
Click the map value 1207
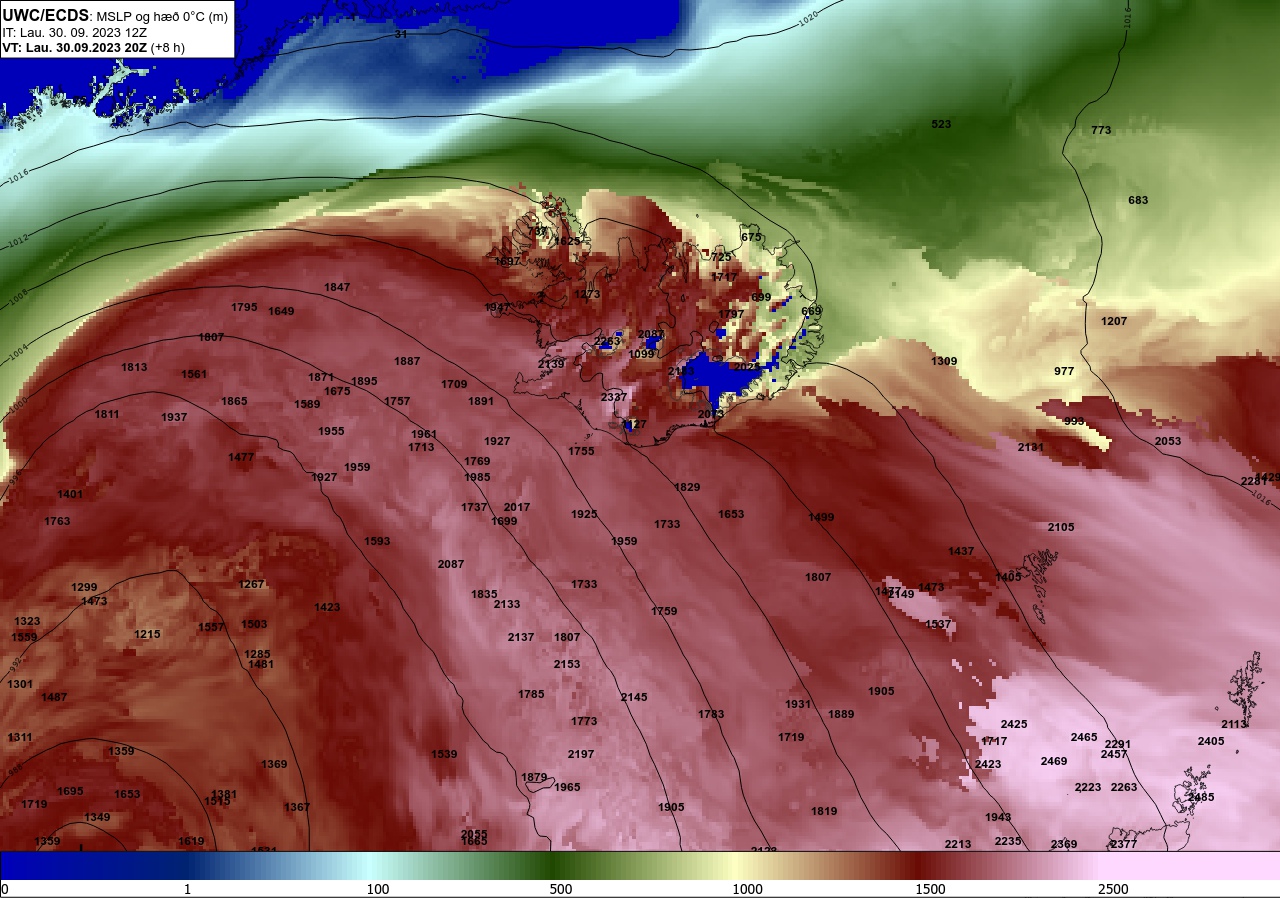(x=1114, y=321)
